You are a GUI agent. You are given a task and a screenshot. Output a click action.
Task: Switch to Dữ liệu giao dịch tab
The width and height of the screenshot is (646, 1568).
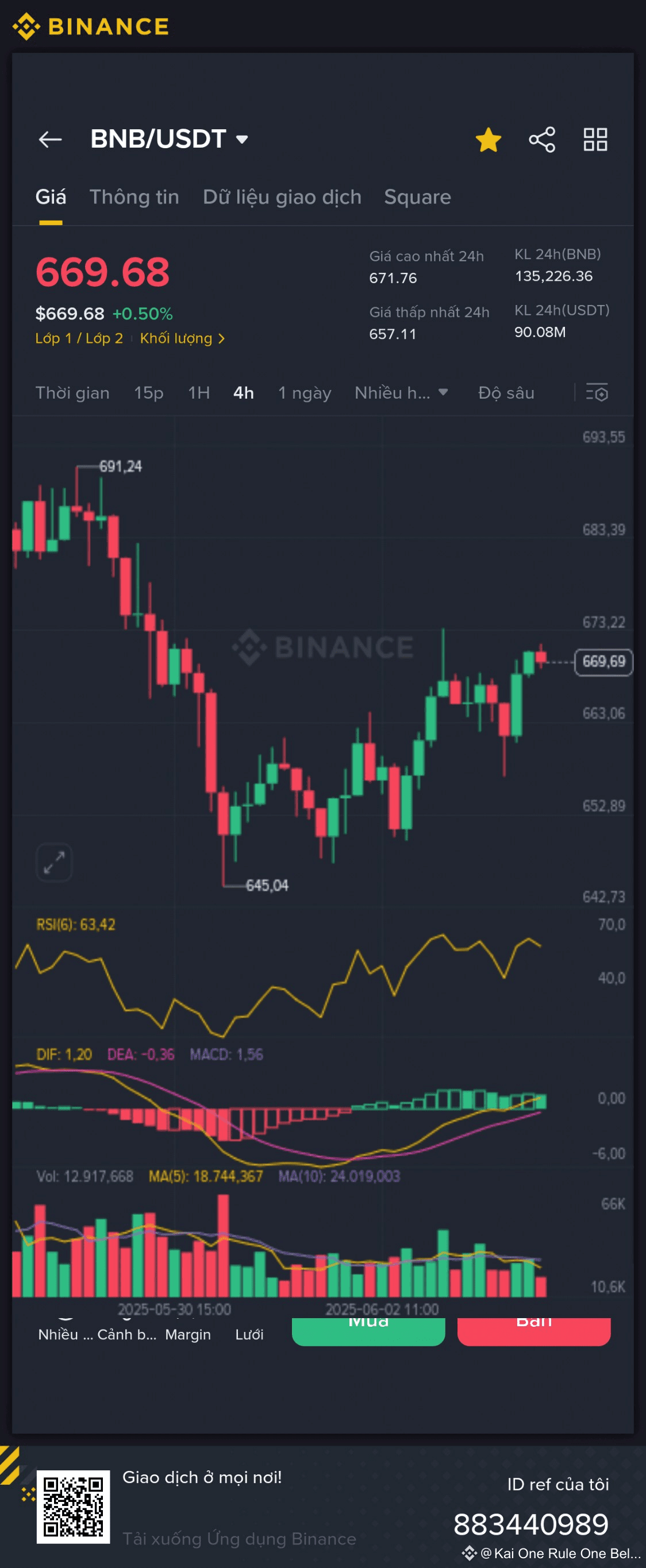pyautogui.click(x=282, y=197)
